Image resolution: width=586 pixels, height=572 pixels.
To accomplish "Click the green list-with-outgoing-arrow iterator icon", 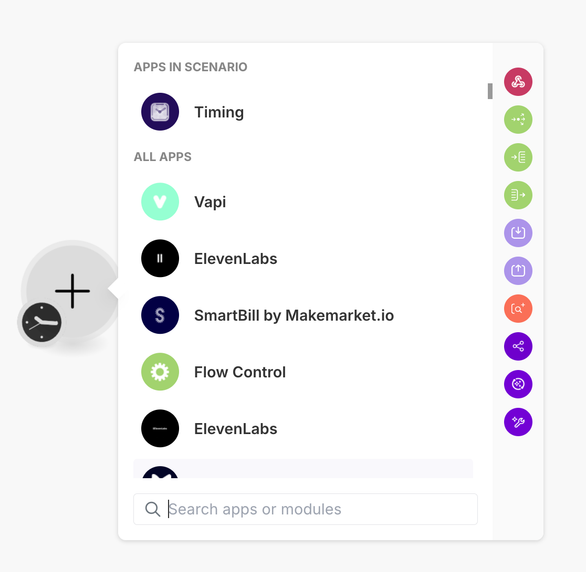I will pyautogui.click(x=518, y=195).
